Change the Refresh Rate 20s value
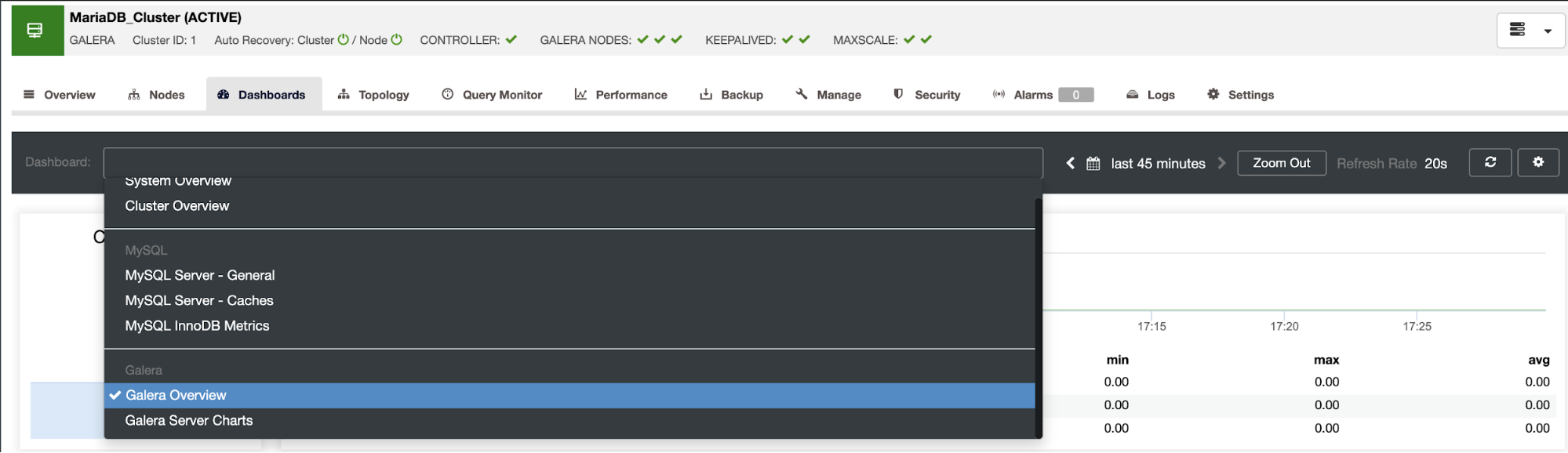 (x=1435, y=163)
